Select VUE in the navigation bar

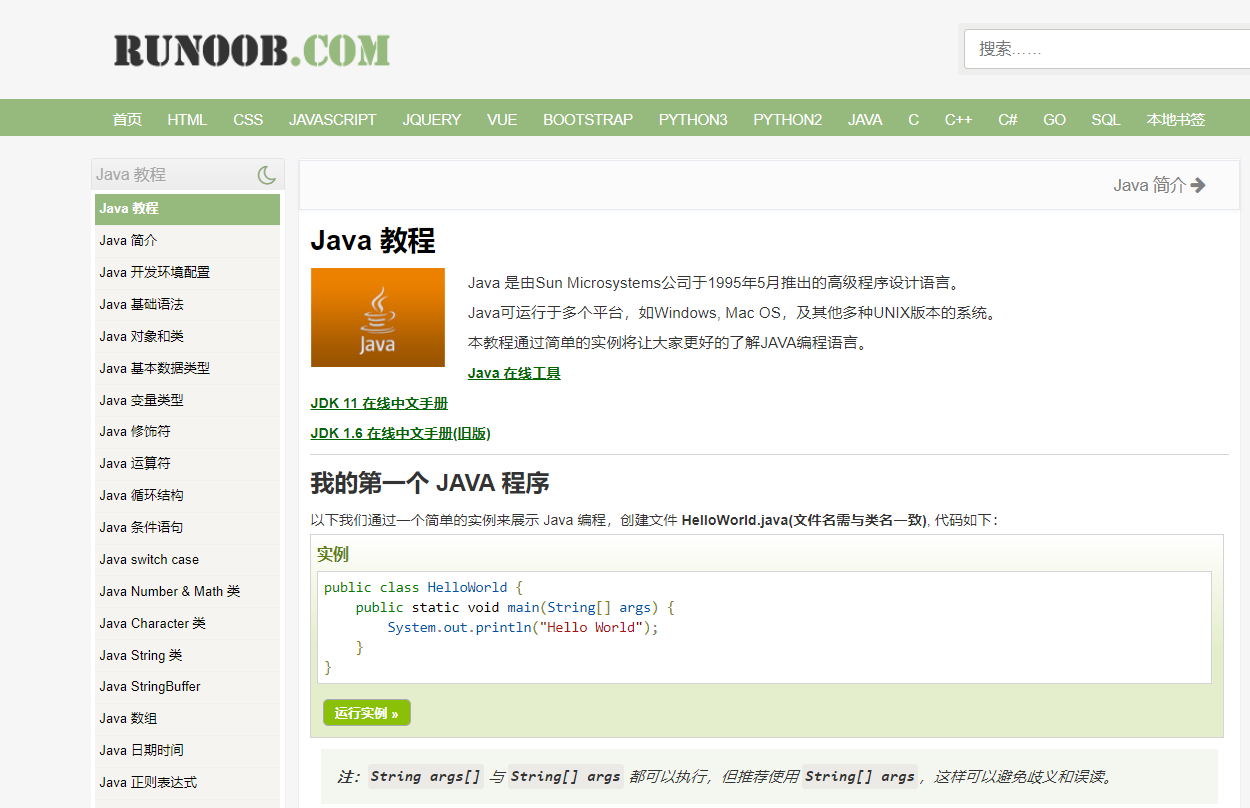[x=502, y=119]
